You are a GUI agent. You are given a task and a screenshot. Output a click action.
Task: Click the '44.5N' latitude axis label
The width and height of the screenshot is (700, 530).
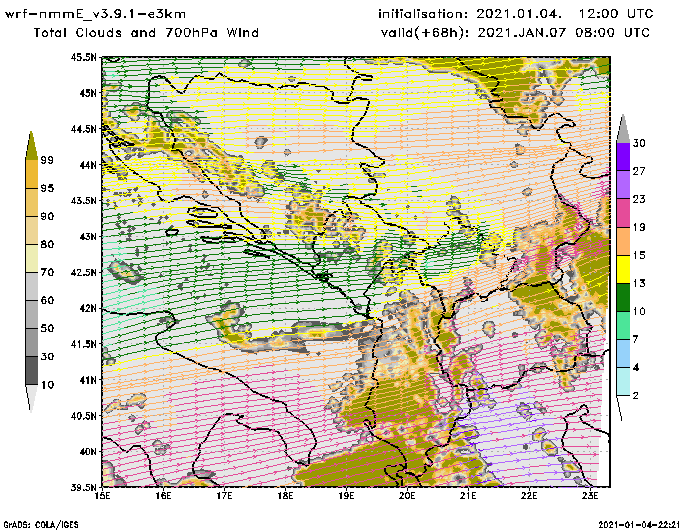(x=83, y=129)
